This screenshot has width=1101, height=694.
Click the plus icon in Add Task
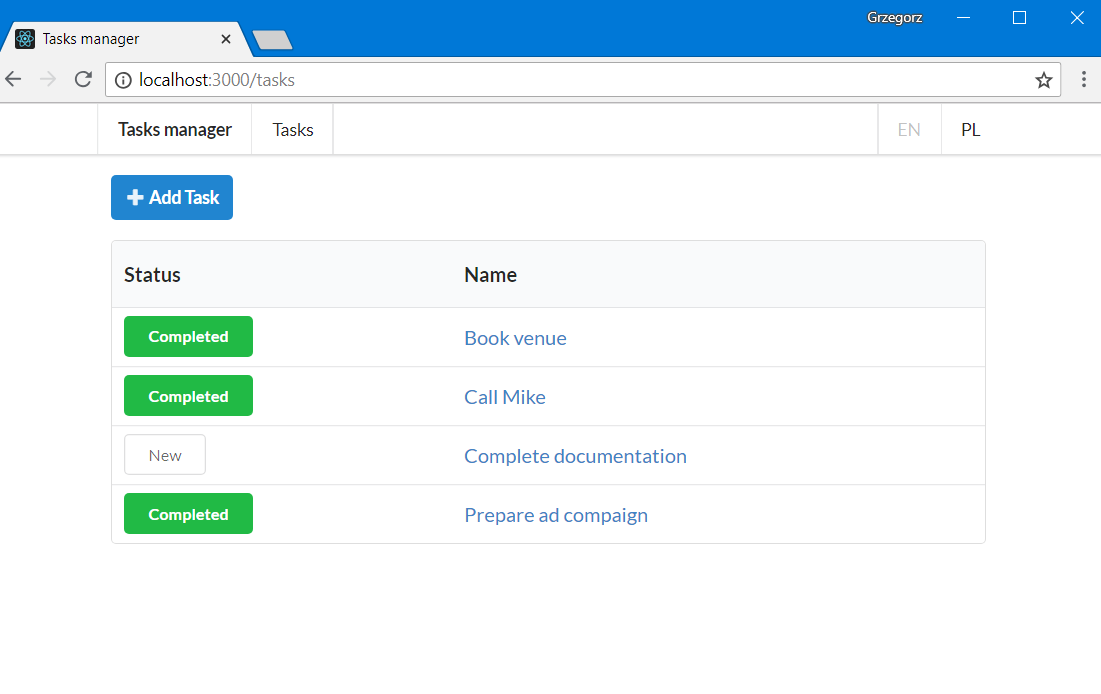click(x=135, y=197)
